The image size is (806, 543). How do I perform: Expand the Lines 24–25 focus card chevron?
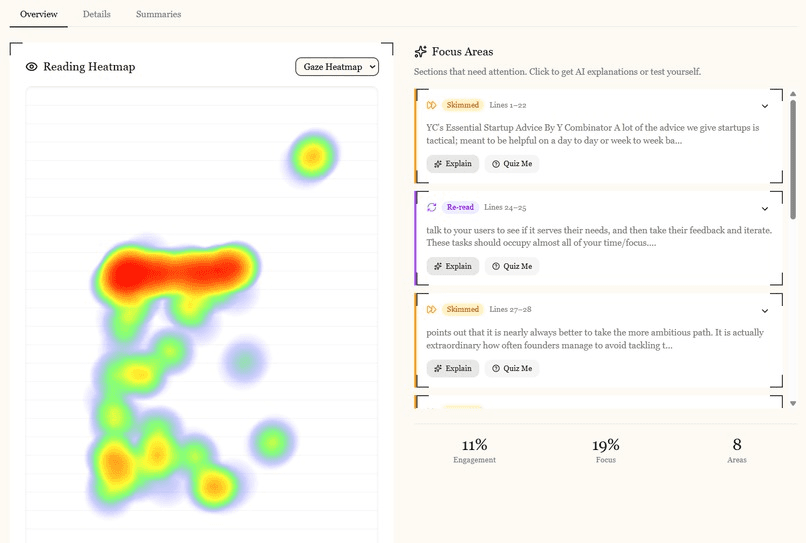[765, 208]
